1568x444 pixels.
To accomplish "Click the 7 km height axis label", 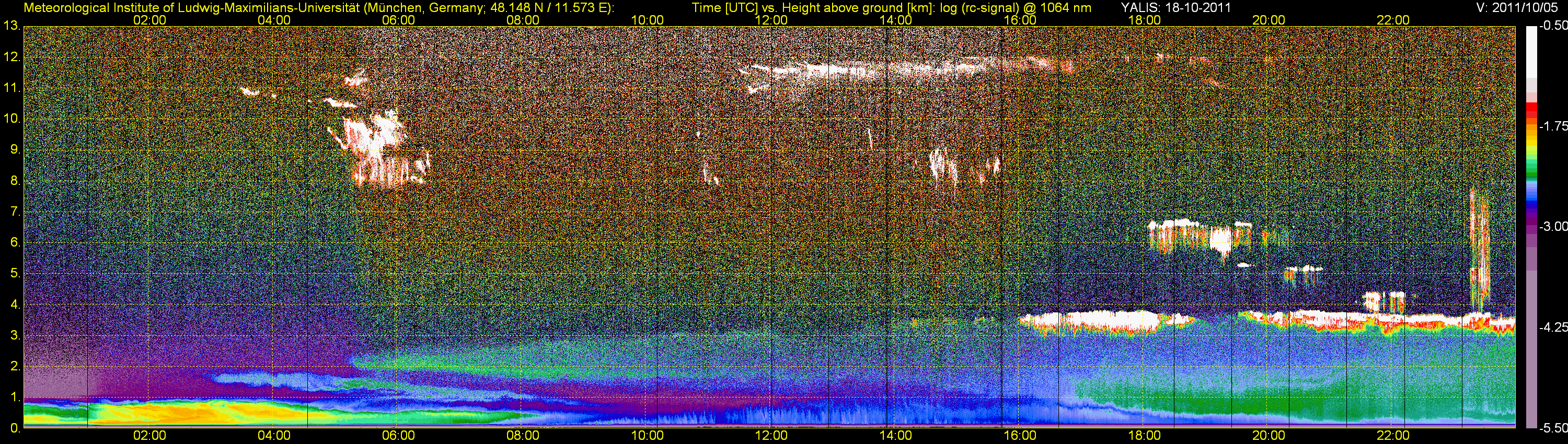I will pyautogui.click(x=16, y=212).
